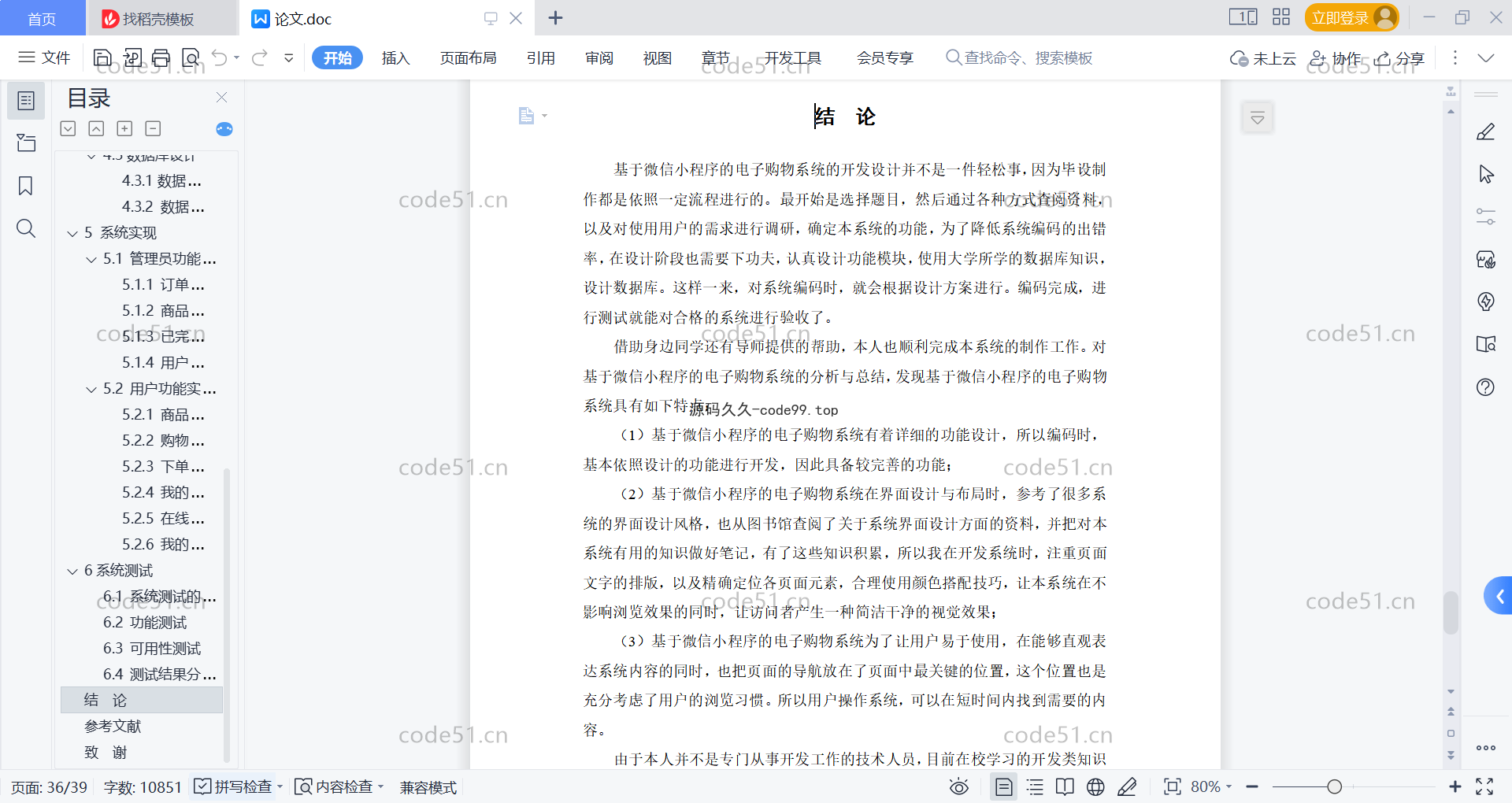
Task: Open the bookmark icon in left sidebar
Action: 26,186
